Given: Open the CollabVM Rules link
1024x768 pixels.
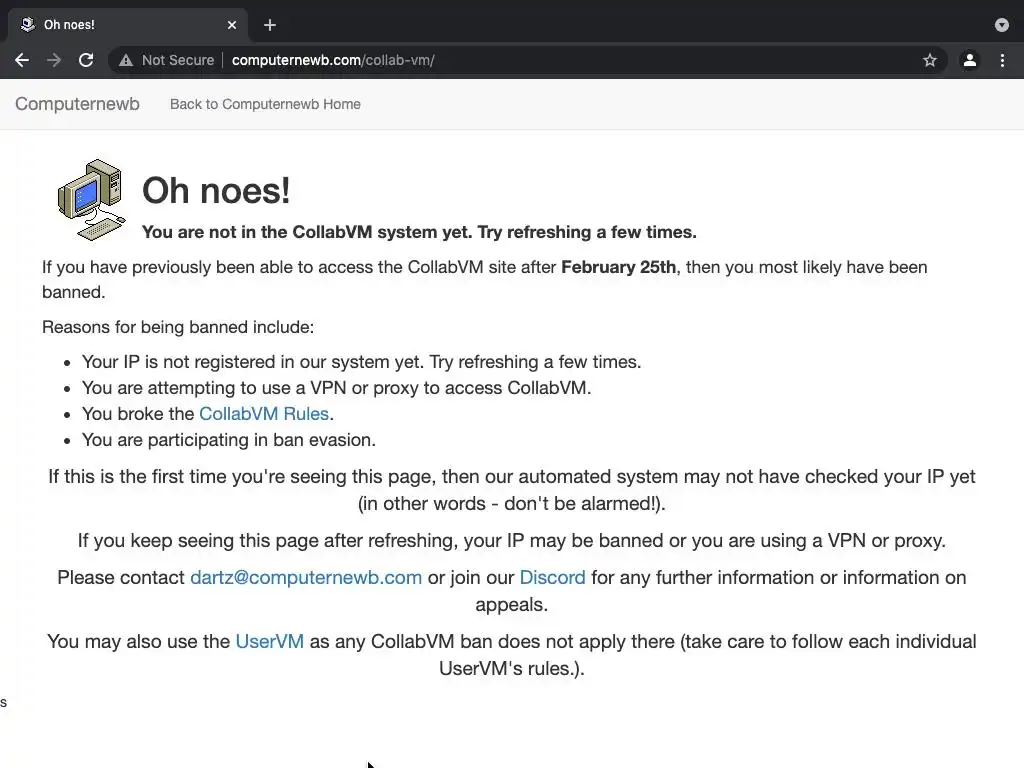Looking at the screenshot, I should coord(264,414).
